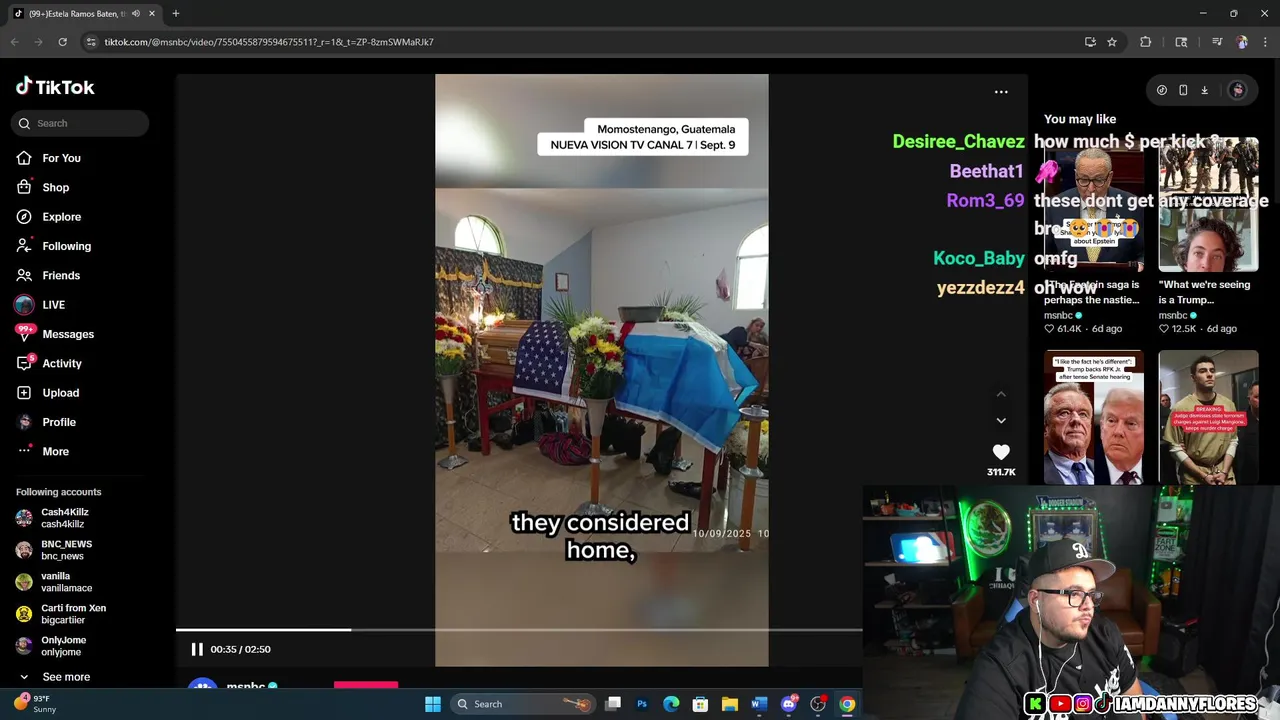This screenshot has width=1280, height=720.
Task: Click the download desktop app icon
Action: (1205, 90)
